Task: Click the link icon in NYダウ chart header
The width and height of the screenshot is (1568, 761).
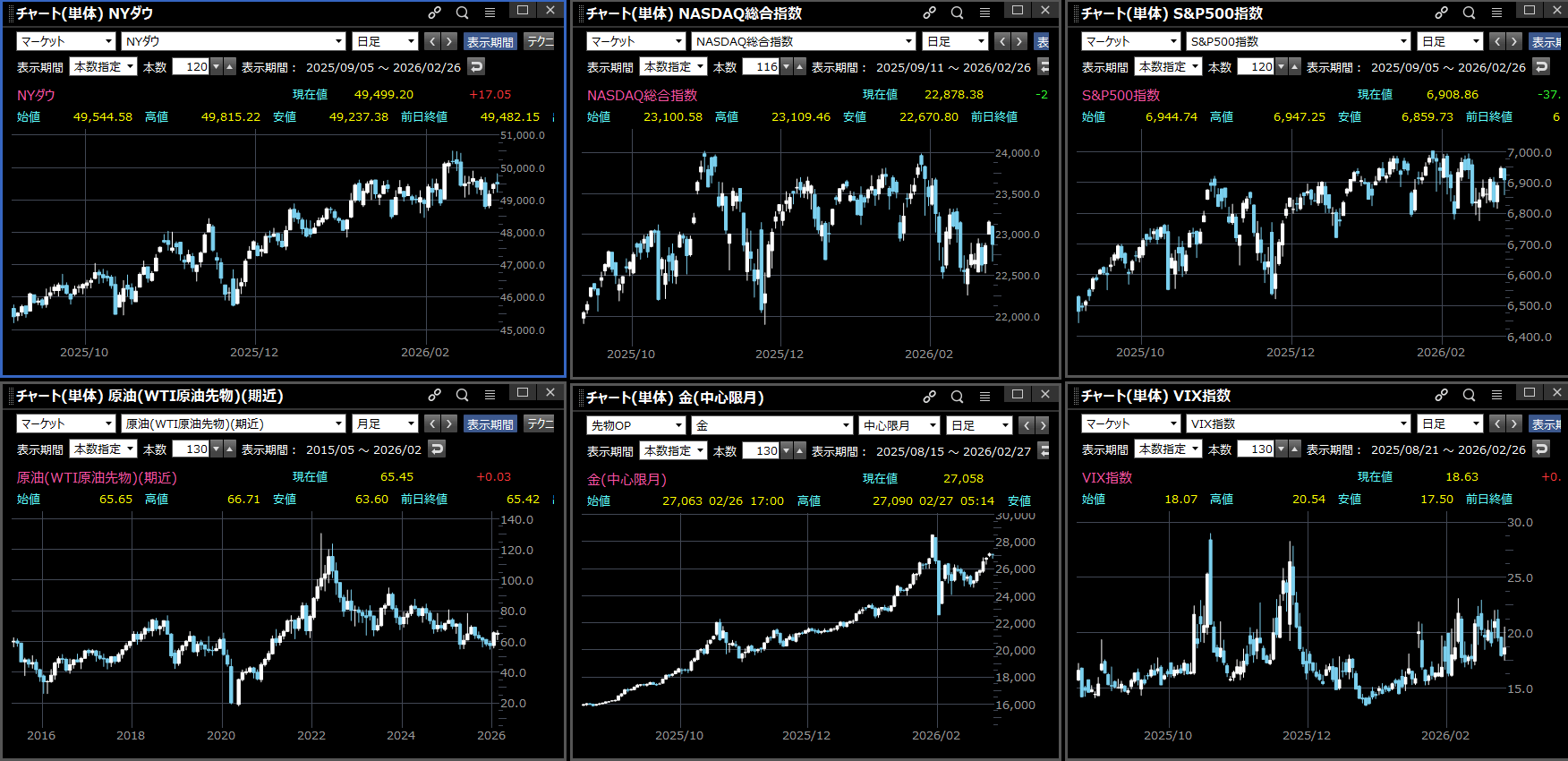Action: (434, 13)
